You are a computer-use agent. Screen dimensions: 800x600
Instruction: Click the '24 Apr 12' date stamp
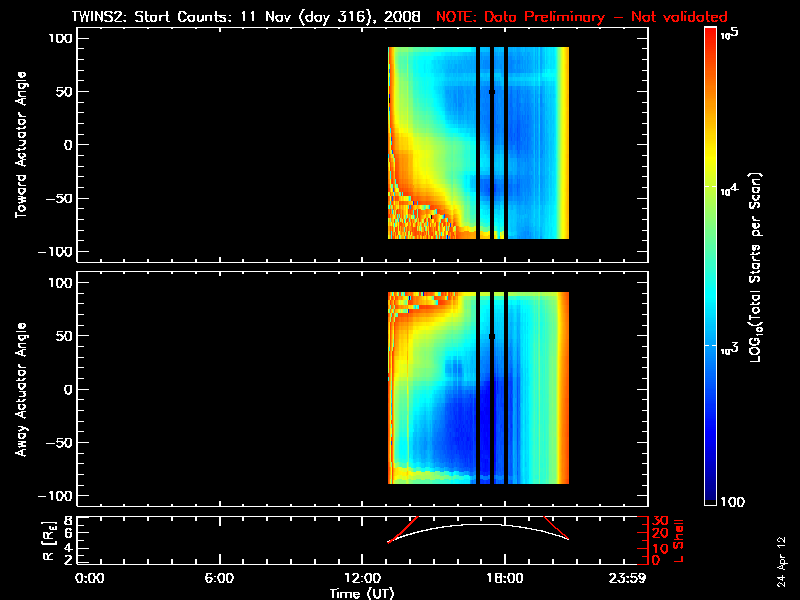point(781,562)
